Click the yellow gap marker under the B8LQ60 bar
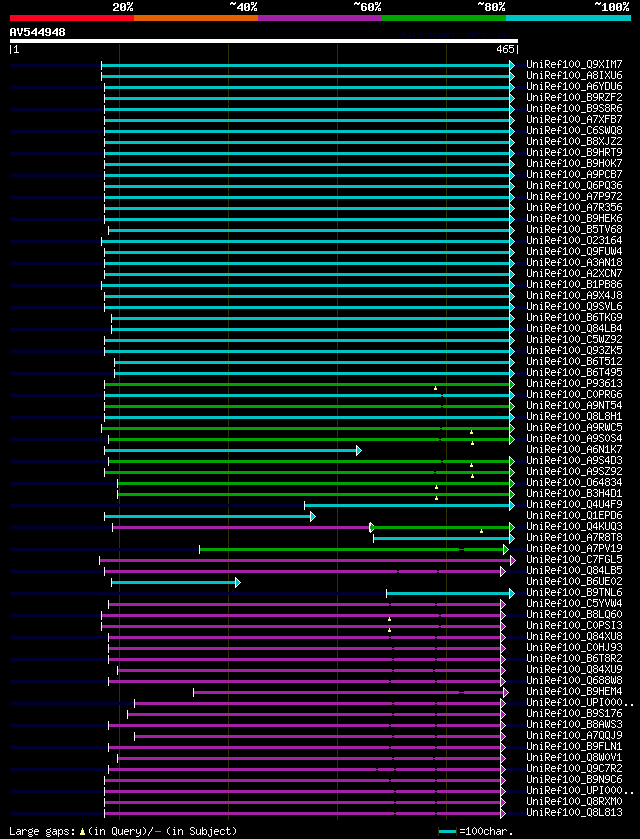The height and width of the screenshot is (839, 640). coord(390,619)
